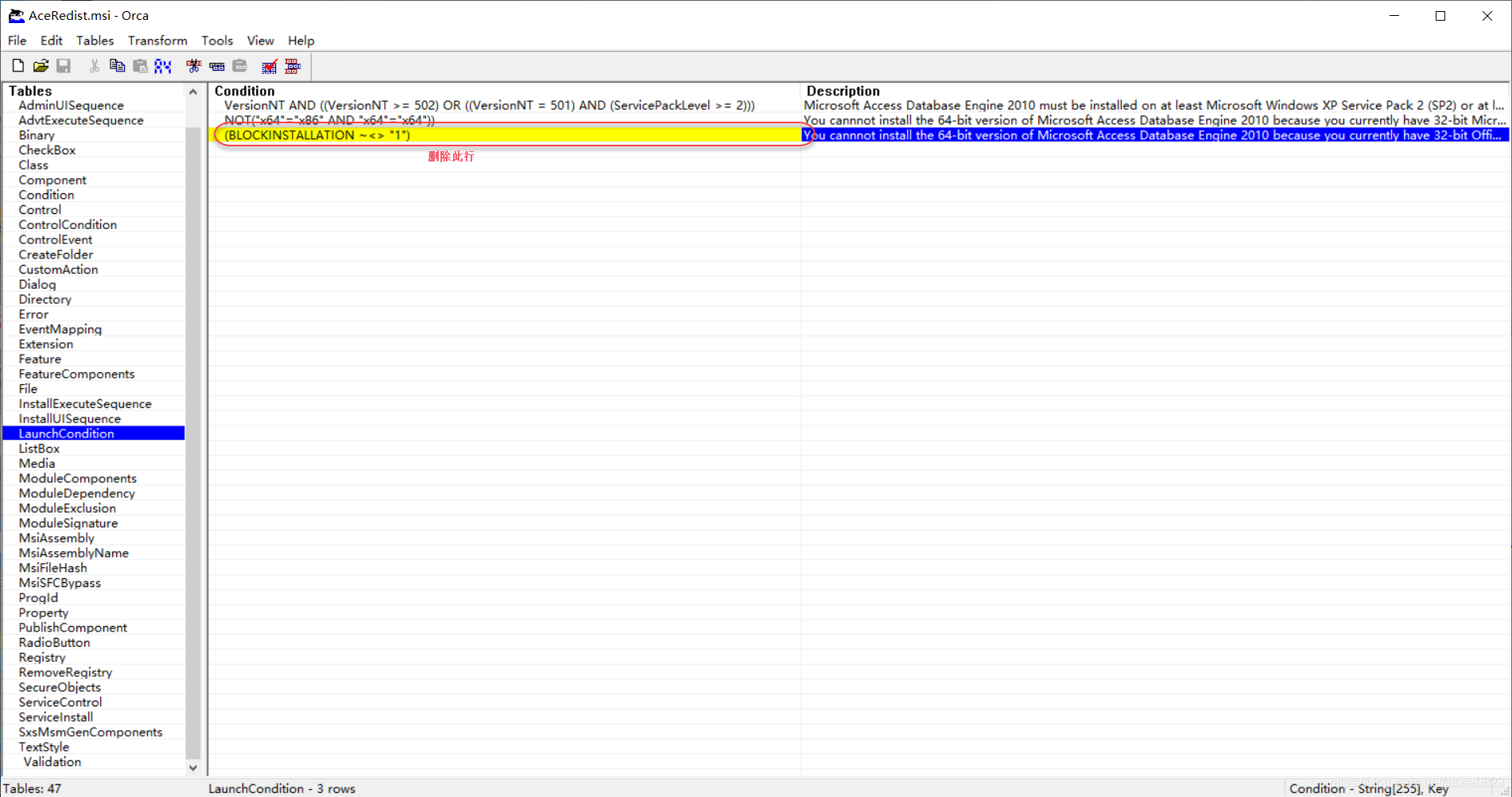Select the ControlEvent table
This screenshot has height=797, width=1512.
tap(55, 239)
